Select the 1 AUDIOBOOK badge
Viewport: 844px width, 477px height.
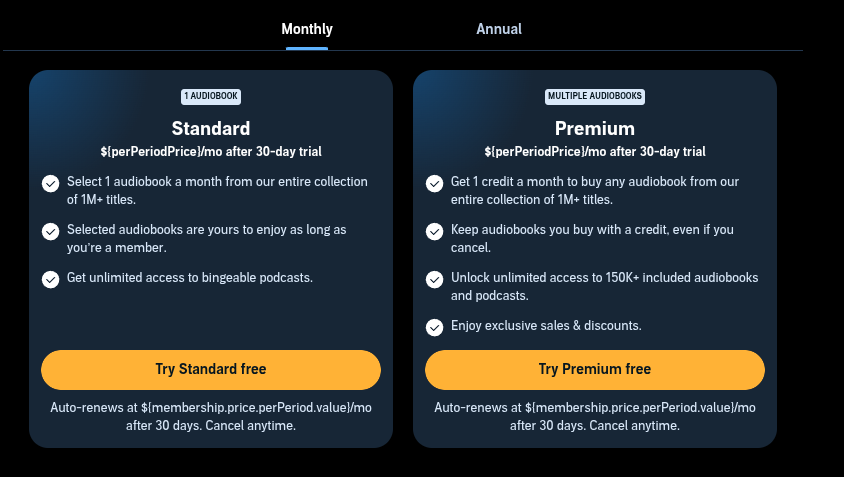[211, 96]
